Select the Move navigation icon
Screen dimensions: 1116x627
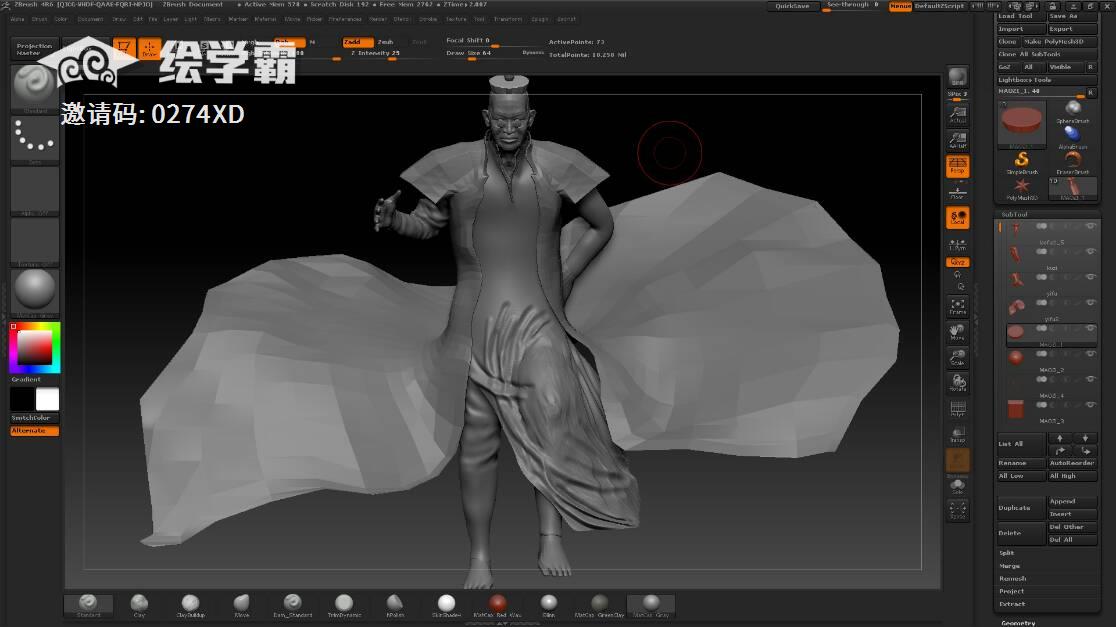[x=957, y=332]
